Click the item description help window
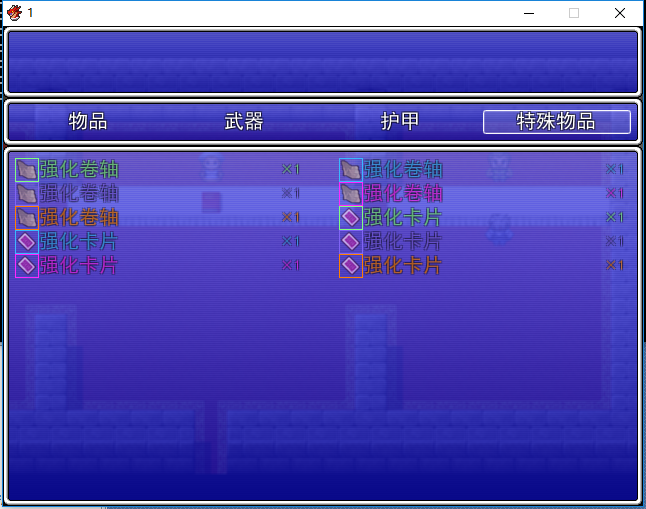Viewport: 646px width, 509px height. pyautogui.click(x=323, y=62)
